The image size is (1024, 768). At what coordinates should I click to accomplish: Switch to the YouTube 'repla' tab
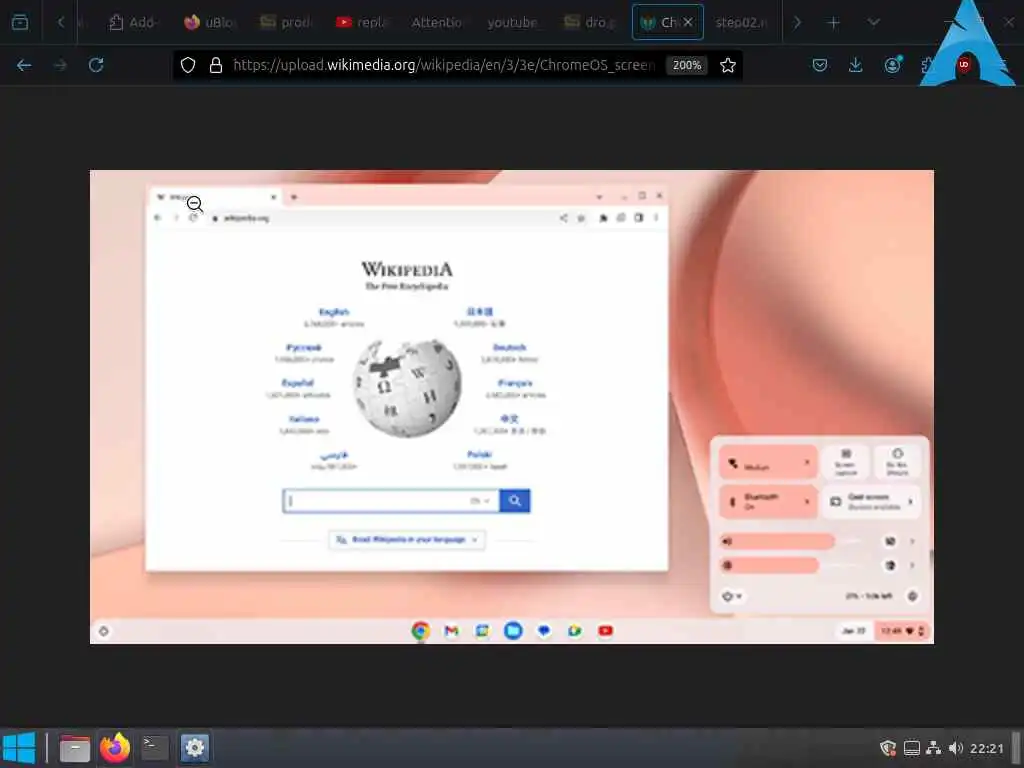[x=362, y=22]
